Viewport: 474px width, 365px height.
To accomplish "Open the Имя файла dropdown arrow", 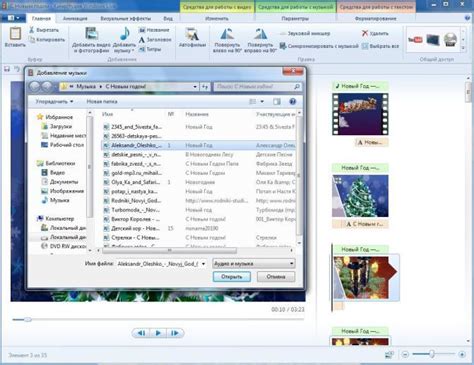I will pos(203,264).
